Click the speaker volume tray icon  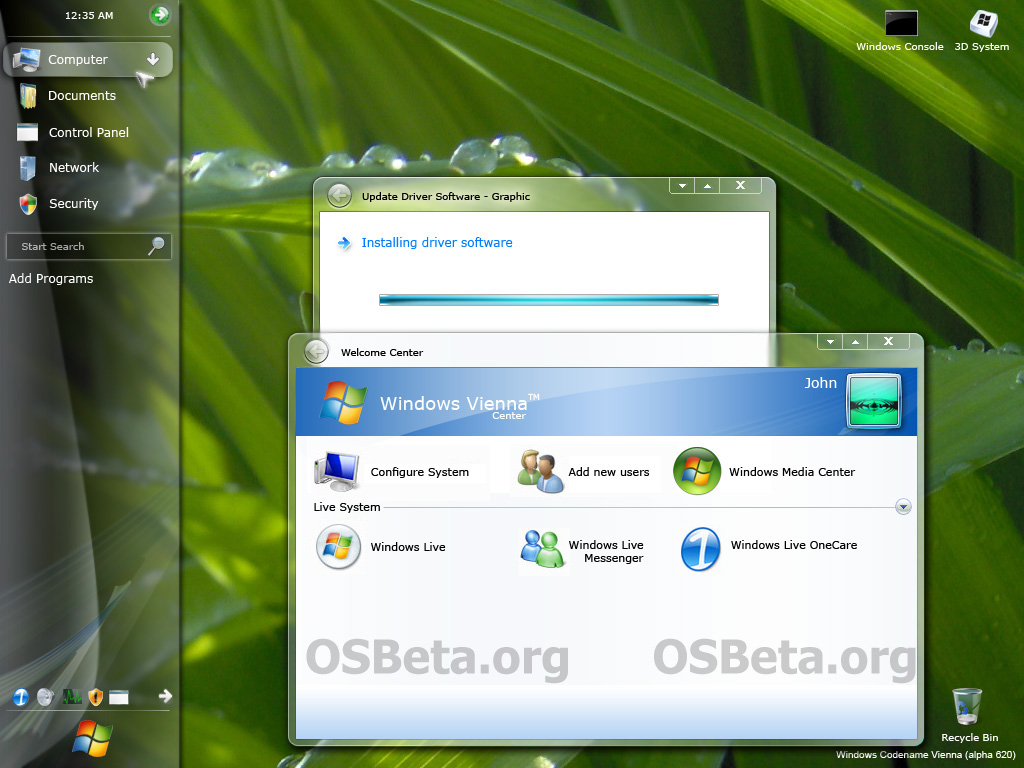pyautogui.click(x=45, y=697)
